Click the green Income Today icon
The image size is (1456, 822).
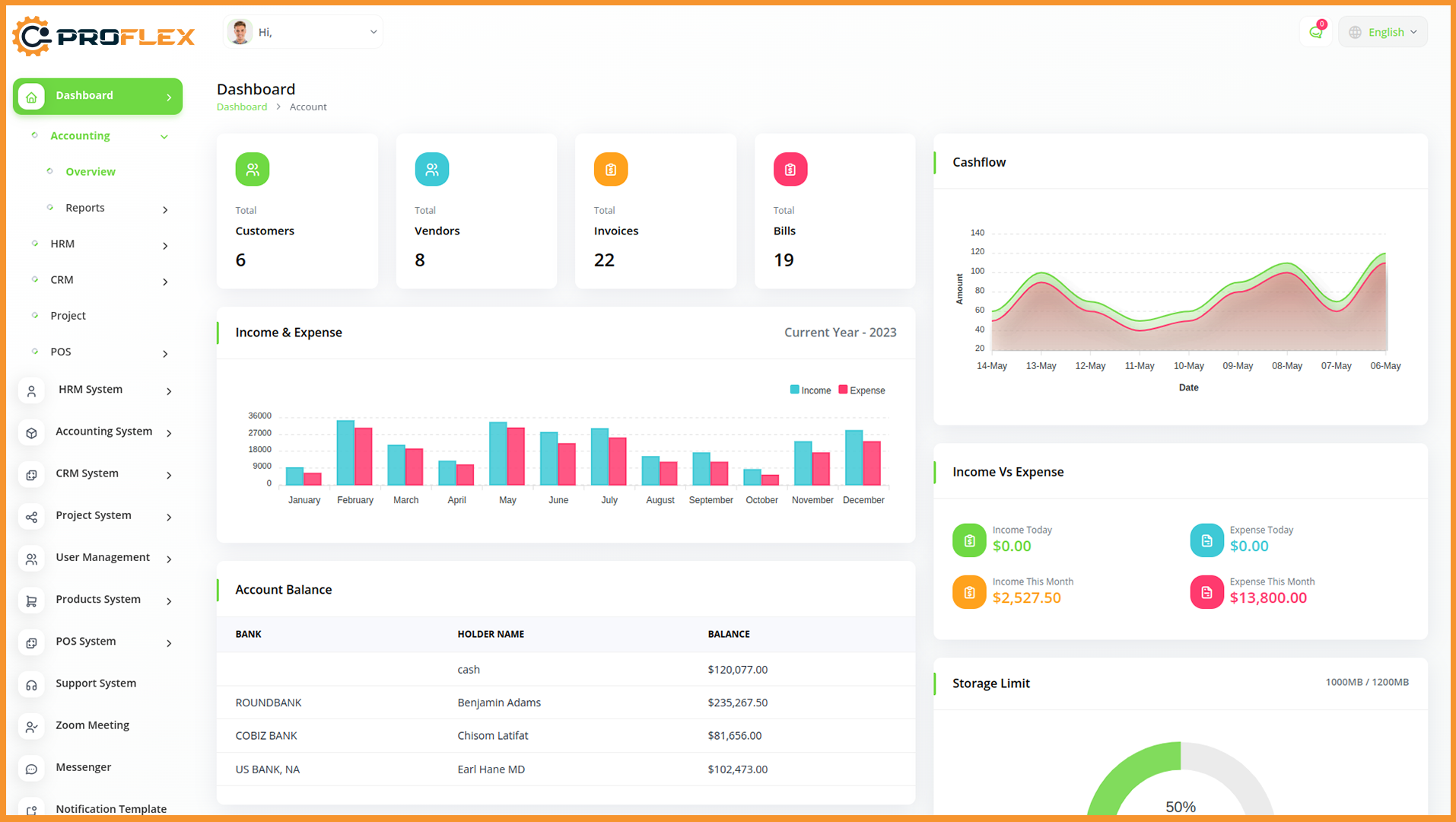[x=969, y=540]
